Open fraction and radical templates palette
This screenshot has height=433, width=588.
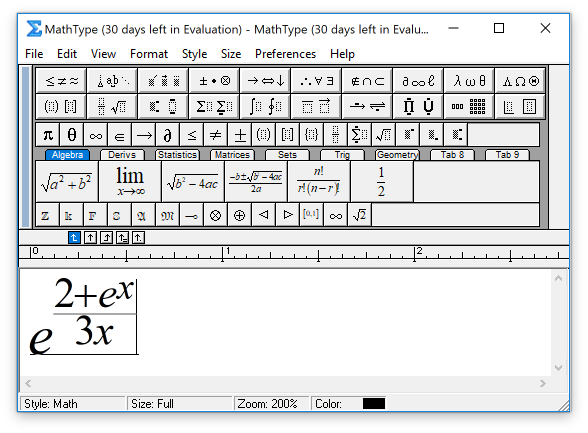112,106
